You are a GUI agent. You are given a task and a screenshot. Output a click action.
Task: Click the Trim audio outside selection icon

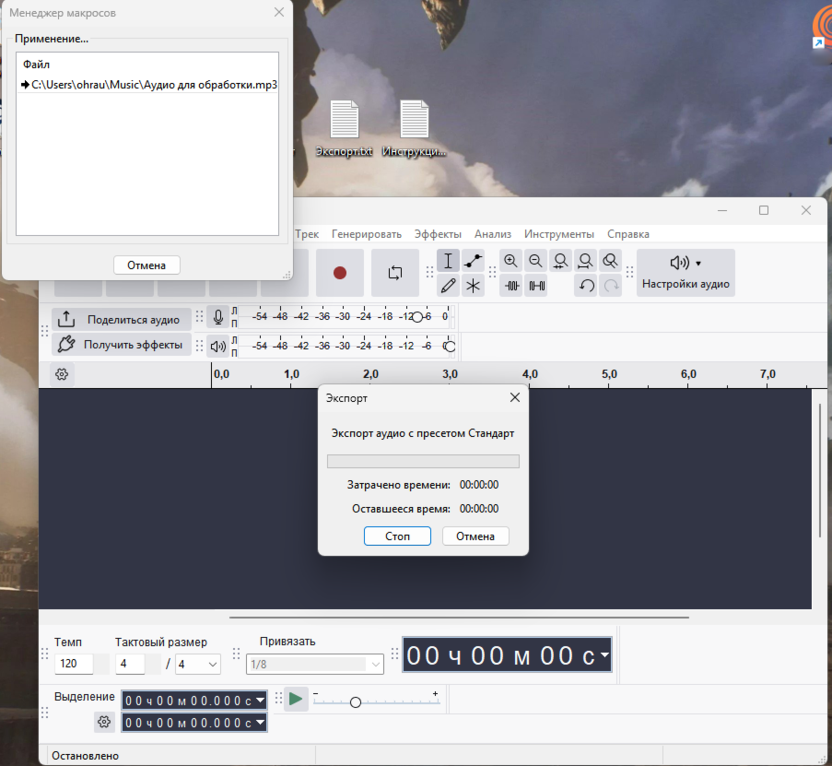pyautogui.click(x=512, y=286)
